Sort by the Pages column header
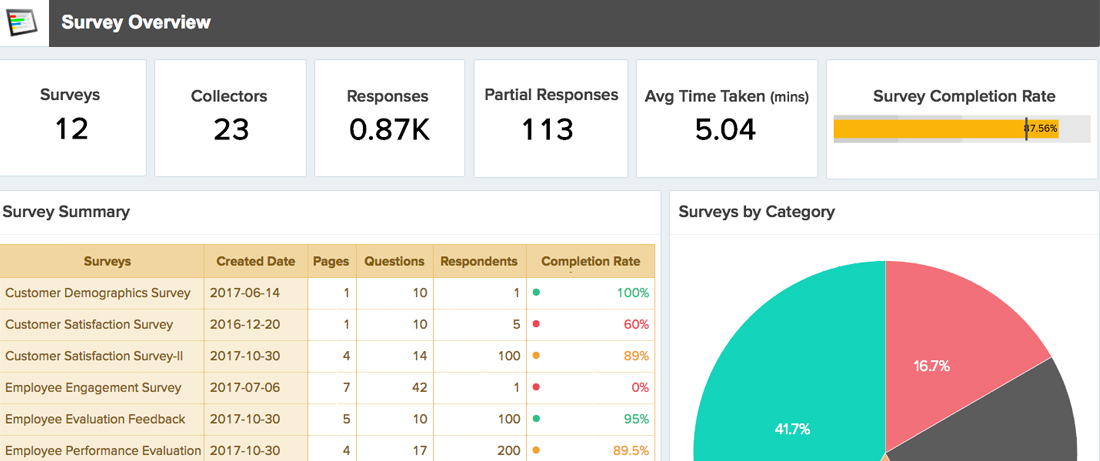The width and height of the screenshot is (1100, 461). click(331, 261)
